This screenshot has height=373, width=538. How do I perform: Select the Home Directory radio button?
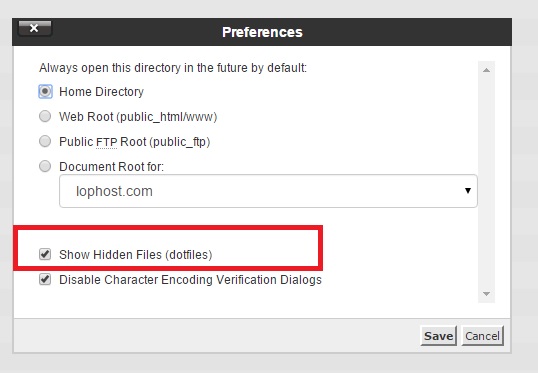click(45, 92)
